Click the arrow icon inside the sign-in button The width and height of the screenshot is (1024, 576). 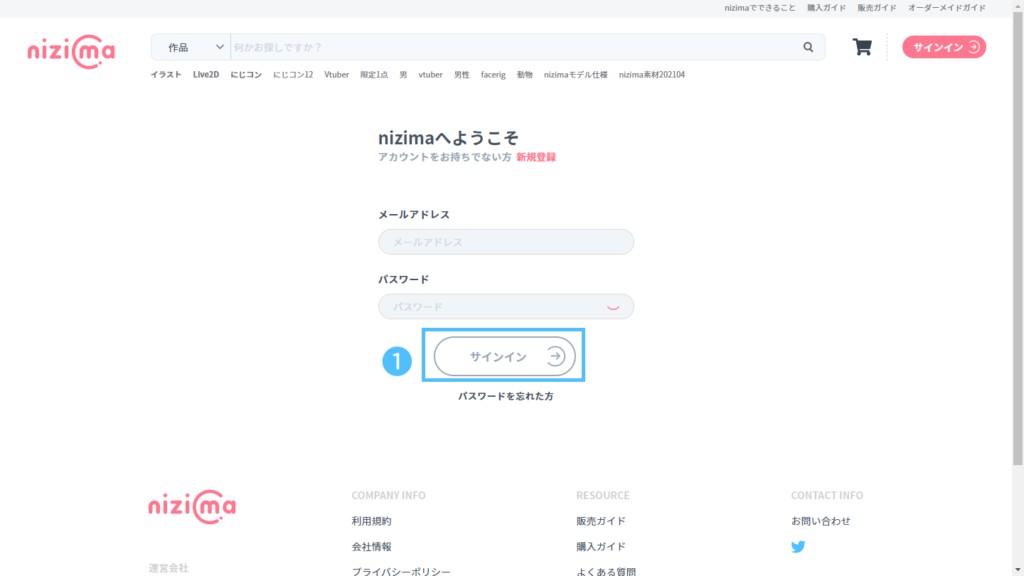(x=556, y=356)
